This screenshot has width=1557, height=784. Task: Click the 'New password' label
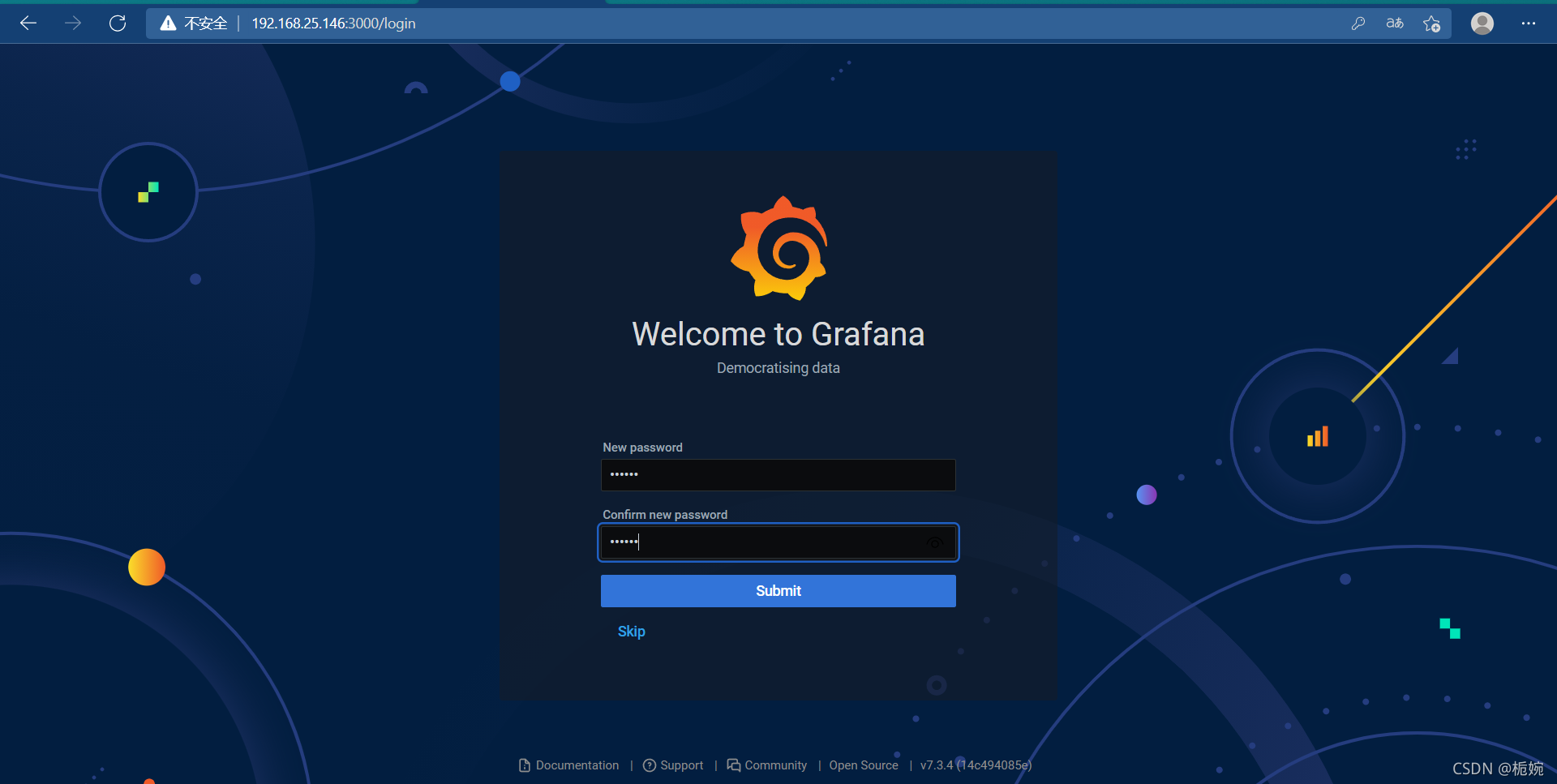643,448
